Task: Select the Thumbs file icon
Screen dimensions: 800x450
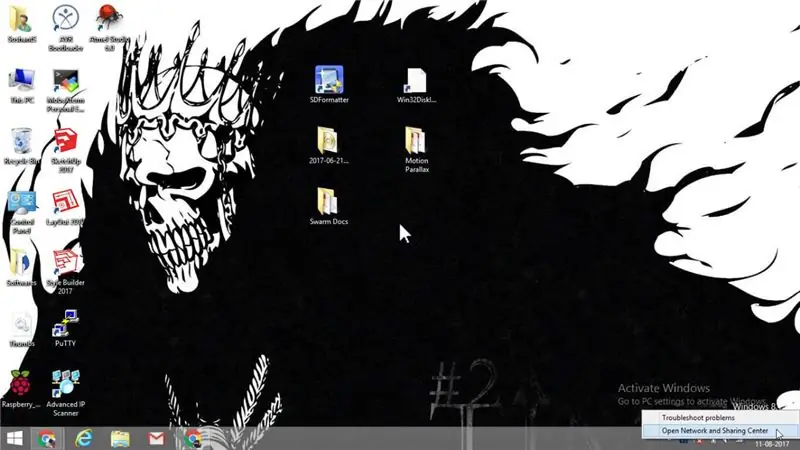Action: (21, 329)
